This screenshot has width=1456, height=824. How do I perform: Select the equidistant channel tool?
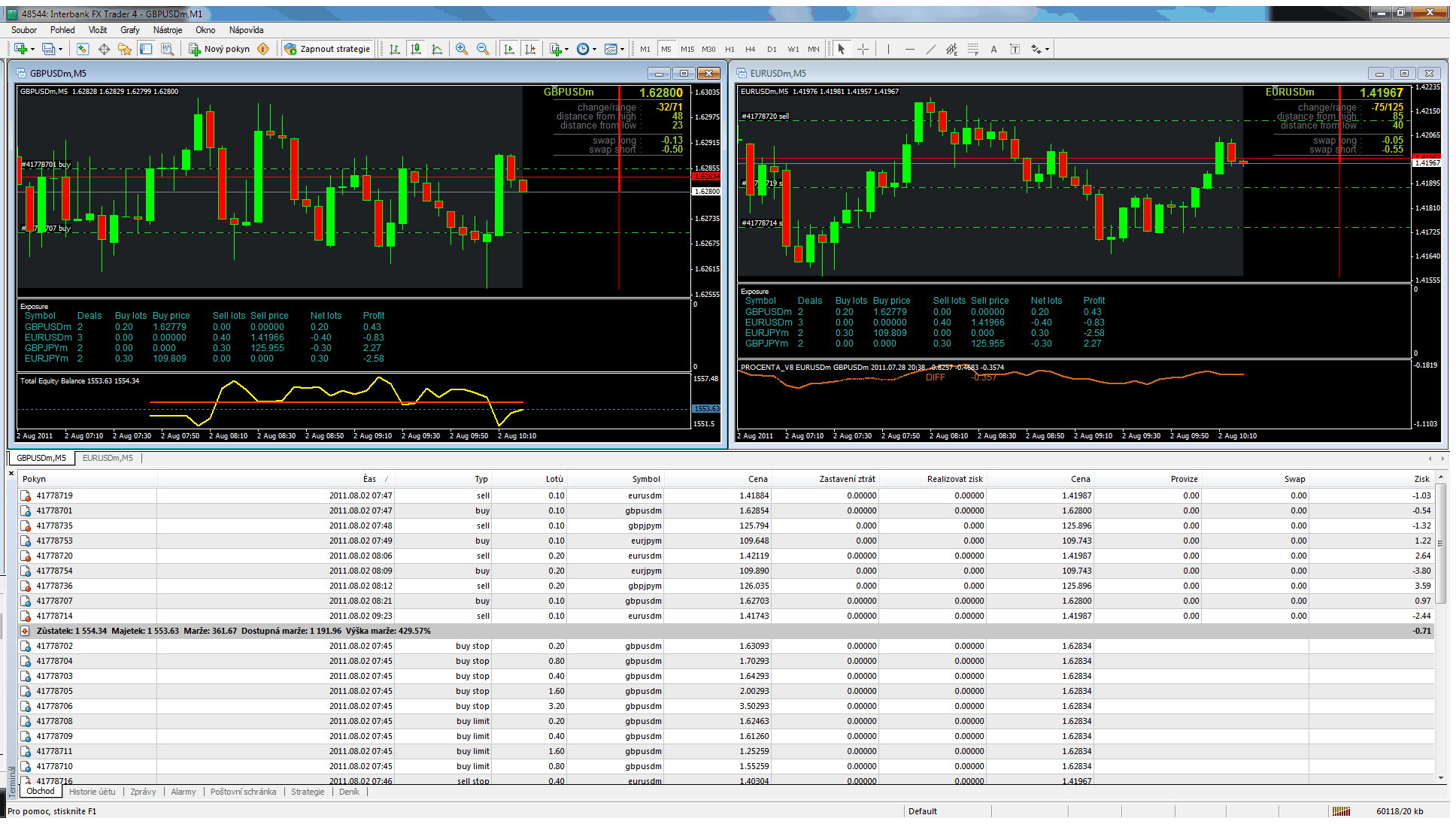coord(952,49)
